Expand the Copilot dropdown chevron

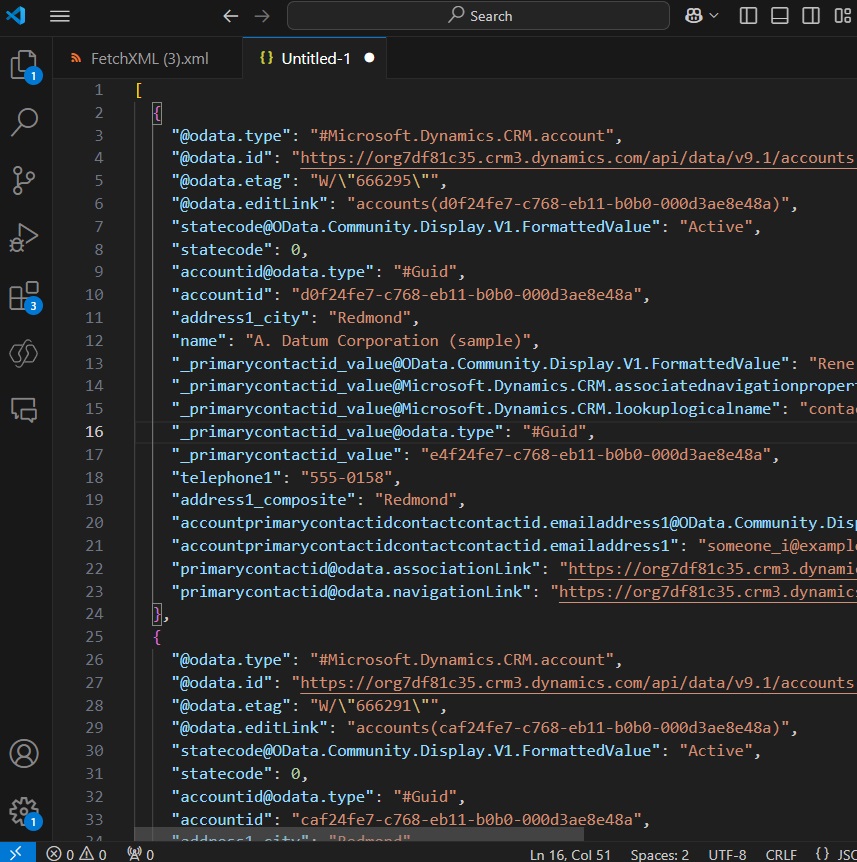(x=714, y=16)
